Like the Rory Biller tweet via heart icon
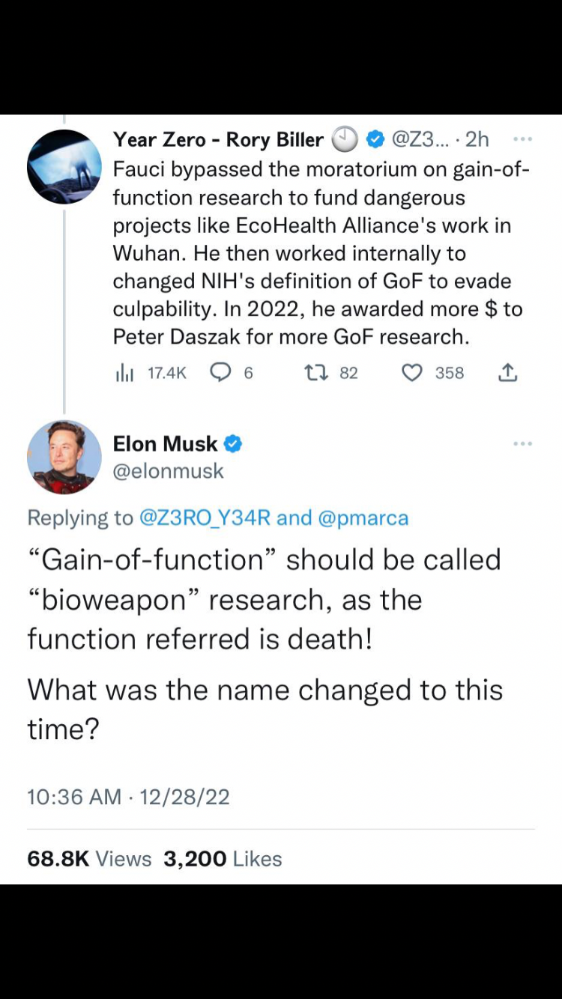This screenshot has width=562, height=999. click(413, 373)
